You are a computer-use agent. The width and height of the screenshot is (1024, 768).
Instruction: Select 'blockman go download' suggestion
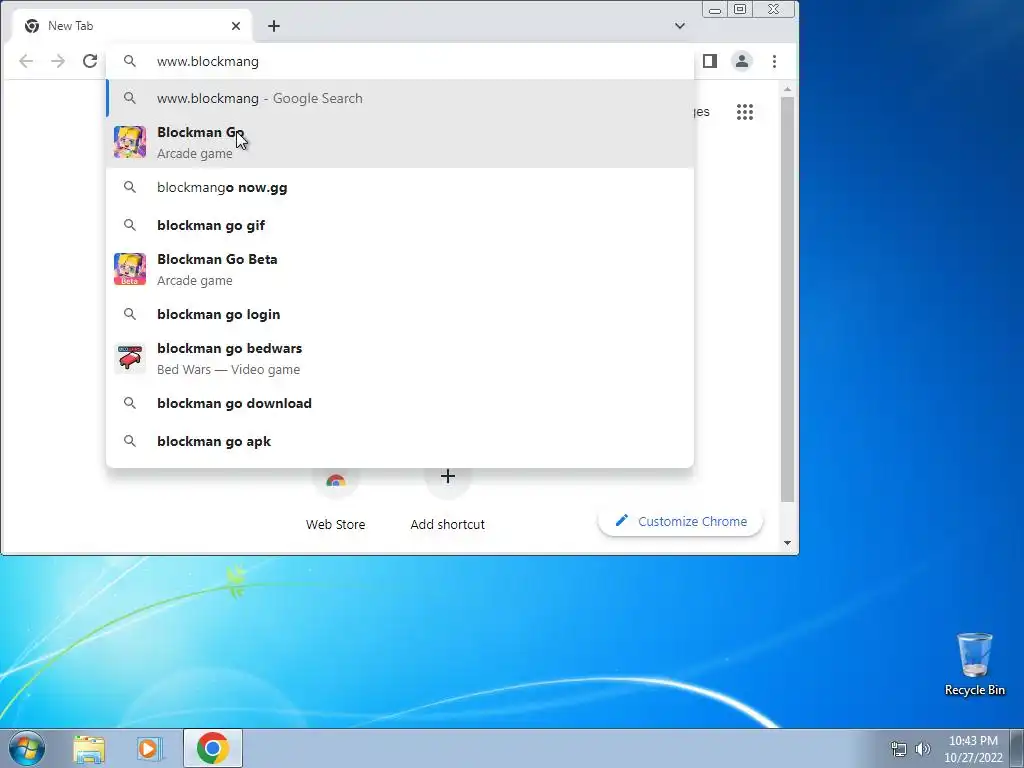pyautogui.click(x=400, y=403)
